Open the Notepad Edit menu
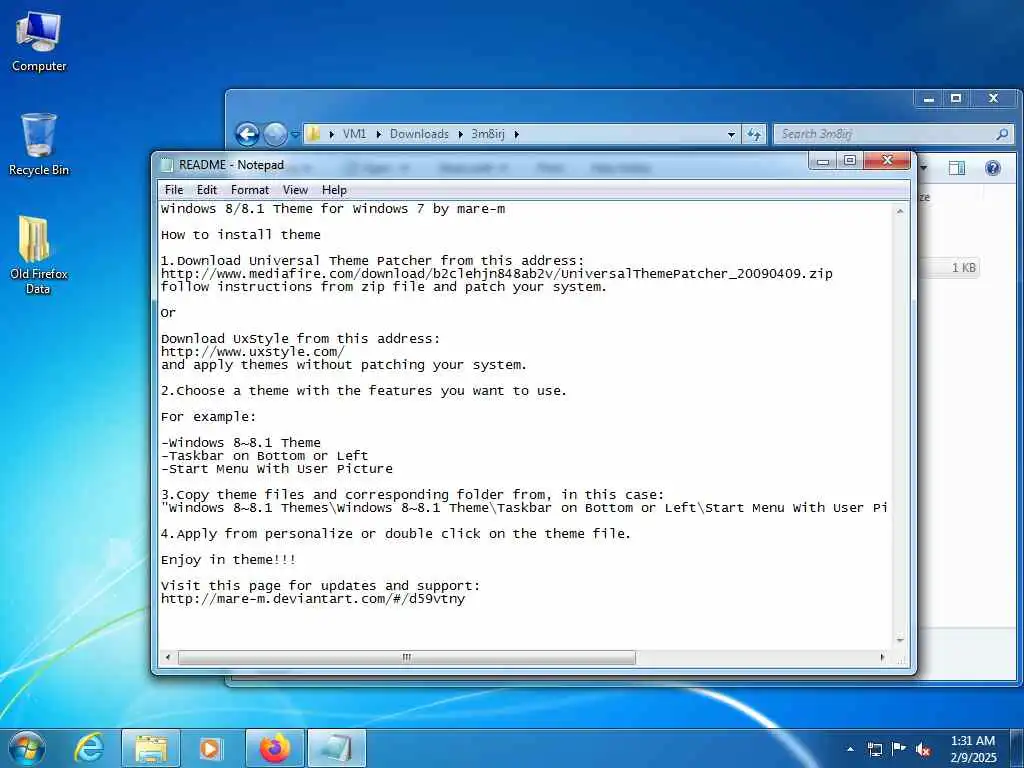The height and width of the screenshot is (768, 1024). coord(206,190)
